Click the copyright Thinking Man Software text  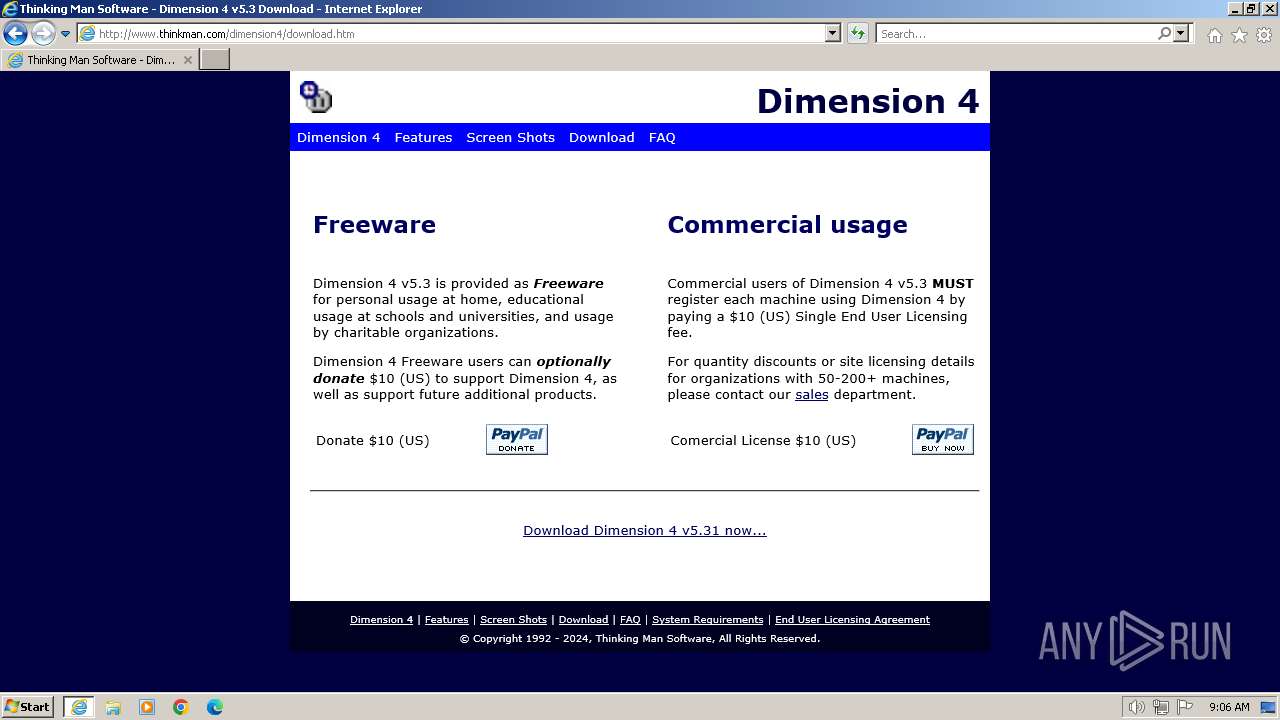click(x=640, y=638)
